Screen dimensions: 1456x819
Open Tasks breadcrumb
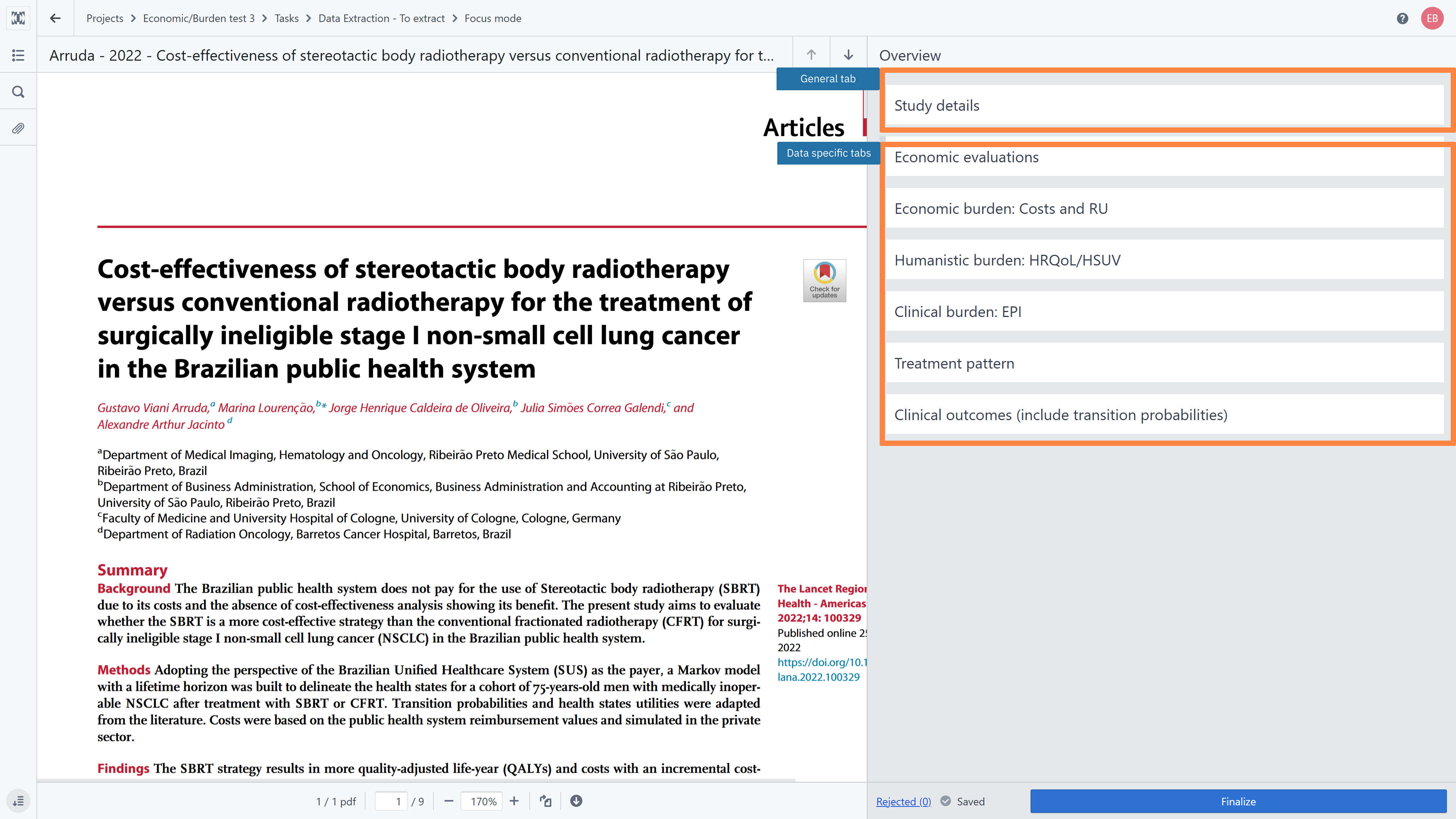coord(287,18)
